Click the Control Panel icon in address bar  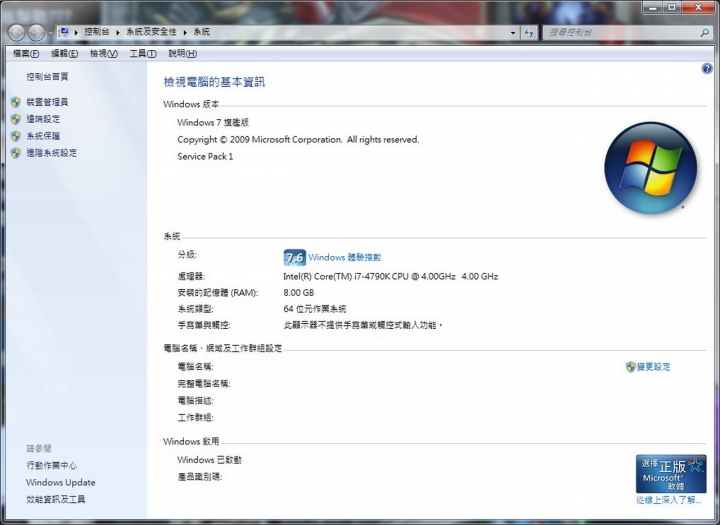click(x=64, y=32)
